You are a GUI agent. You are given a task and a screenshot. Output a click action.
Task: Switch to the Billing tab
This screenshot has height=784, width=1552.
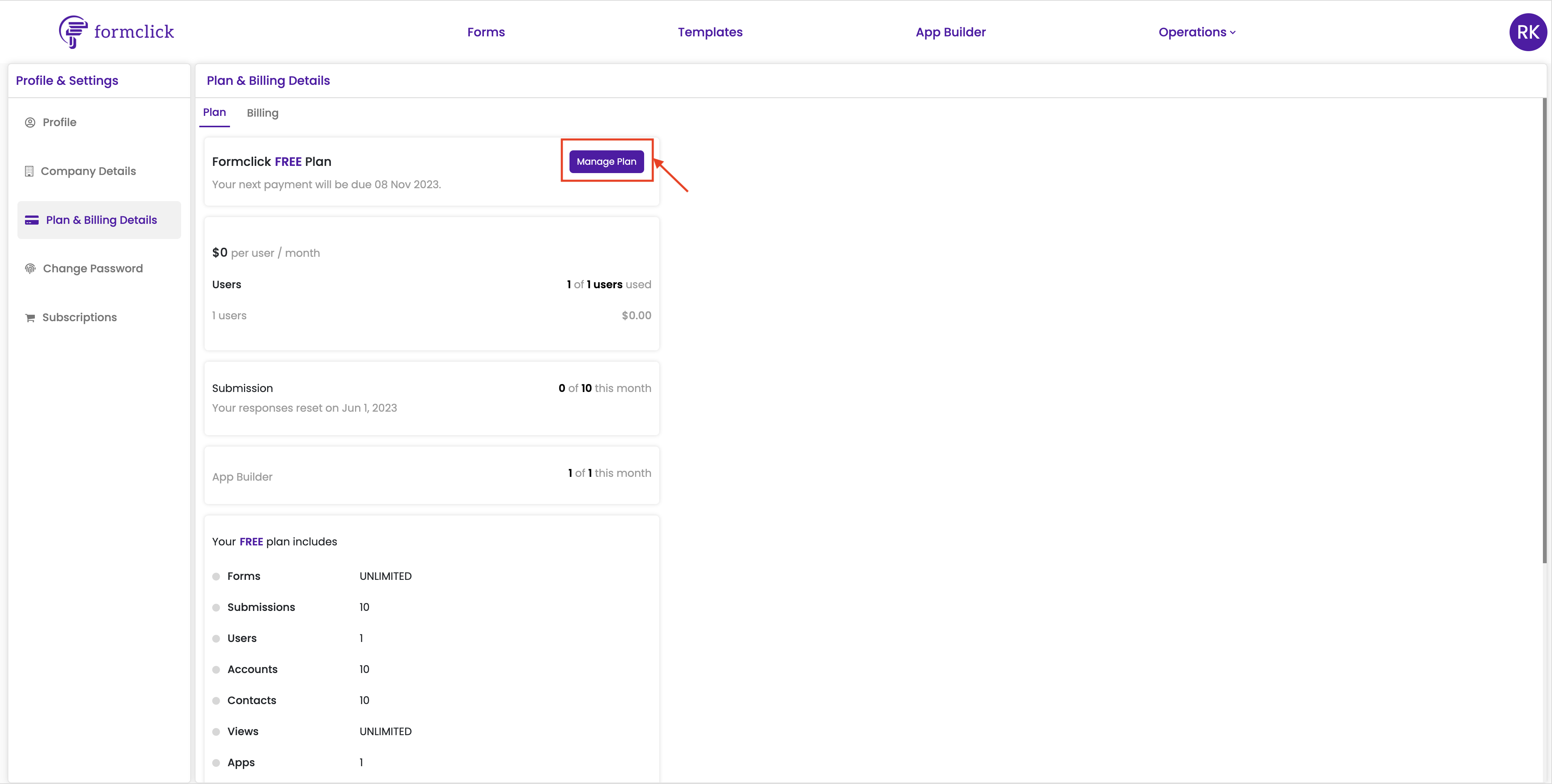click(x=263, y=113)
